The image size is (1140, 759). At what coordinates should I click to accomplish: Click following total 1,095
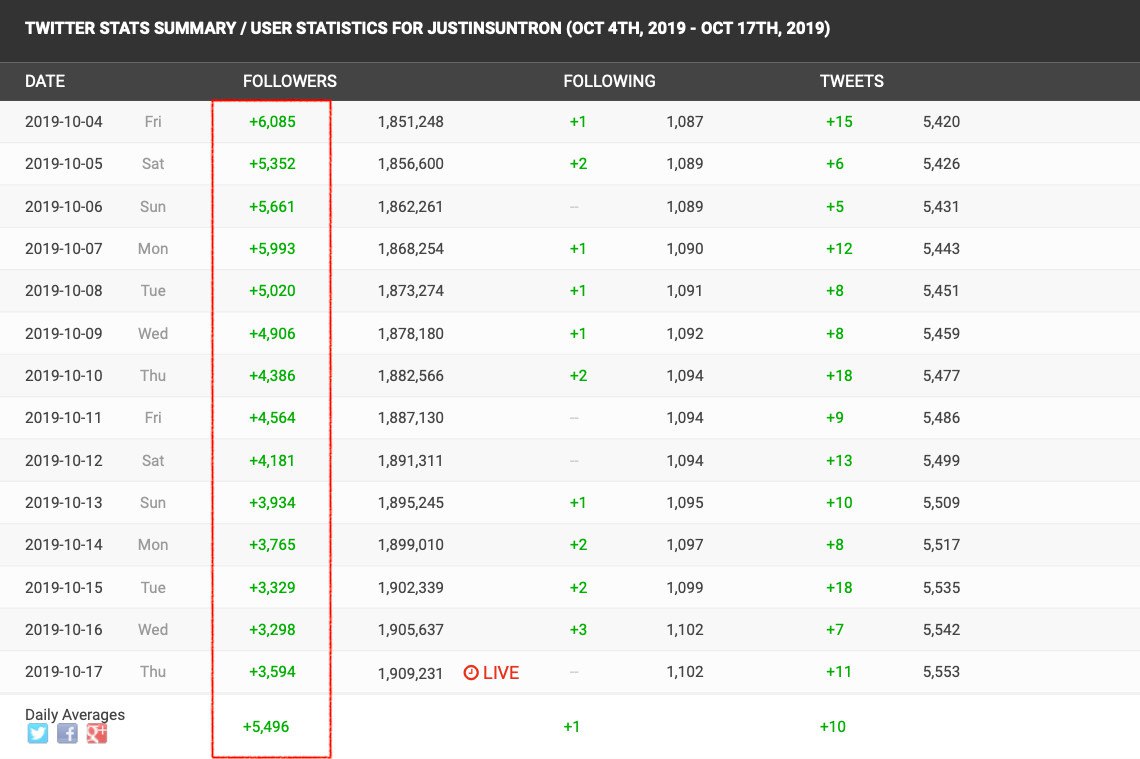click(x=685, y=502)
